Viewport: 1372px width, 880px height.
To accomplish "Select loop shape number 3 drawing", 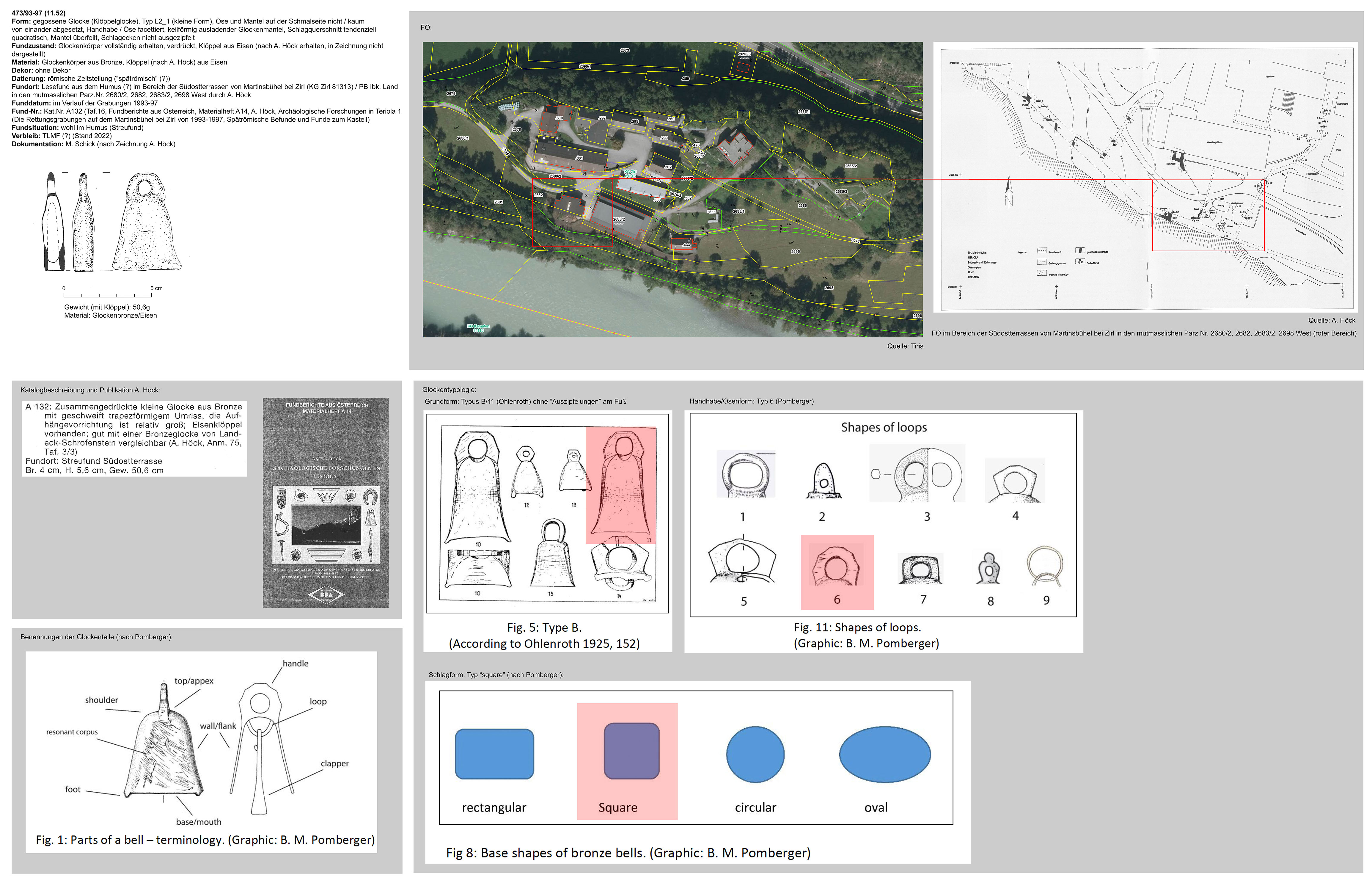I will point(917,474).
